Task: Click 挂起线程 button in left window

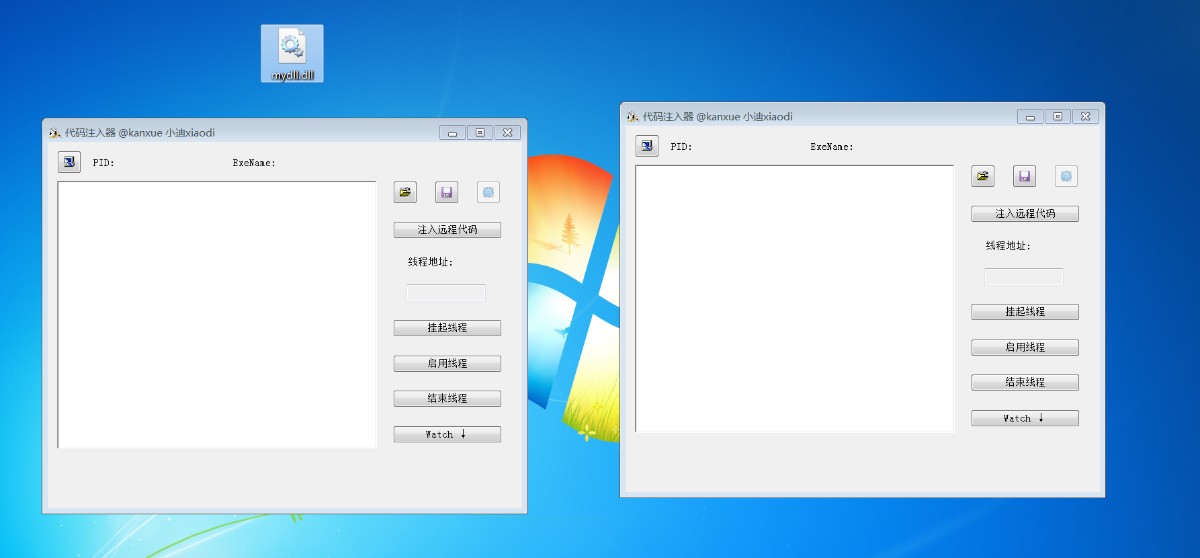Action: [x=447, y=328]
